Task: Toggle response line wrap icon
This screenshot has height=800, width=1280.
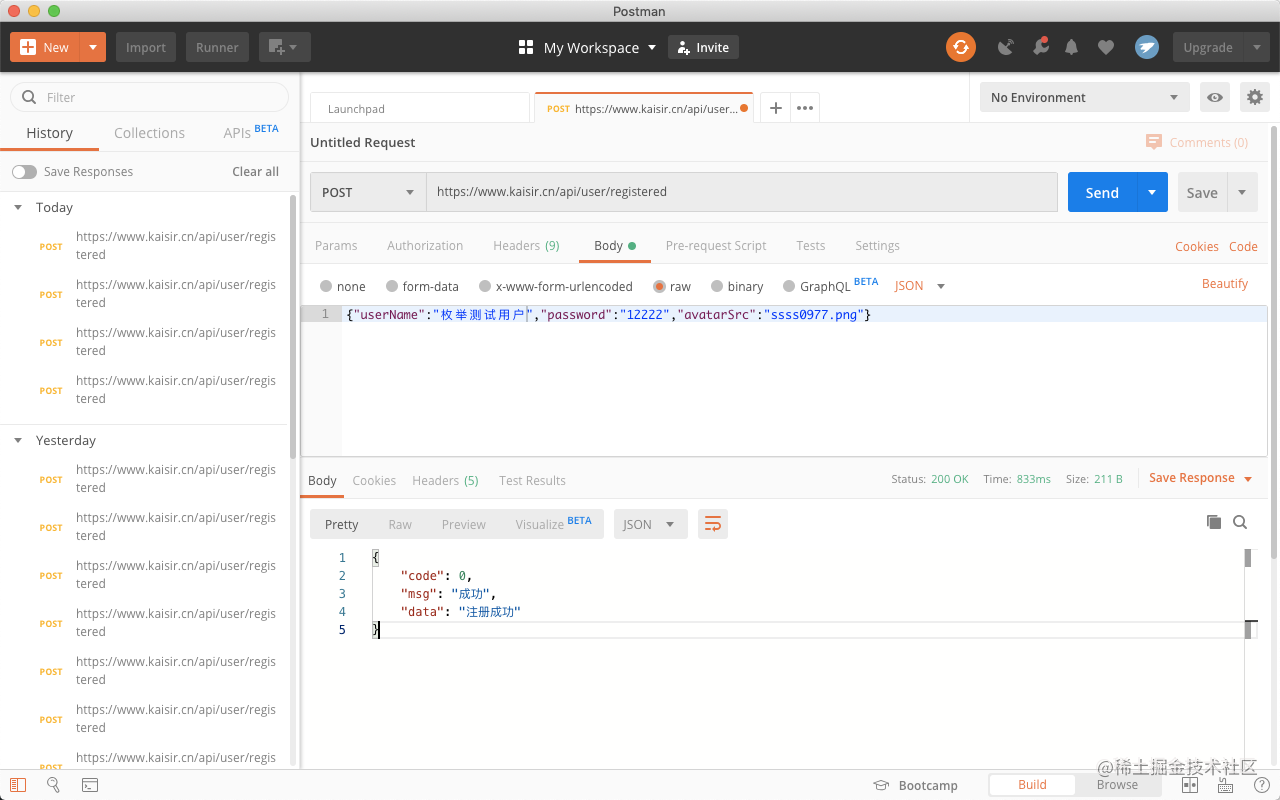Action: pyautogui.click(x=713, y=524)
